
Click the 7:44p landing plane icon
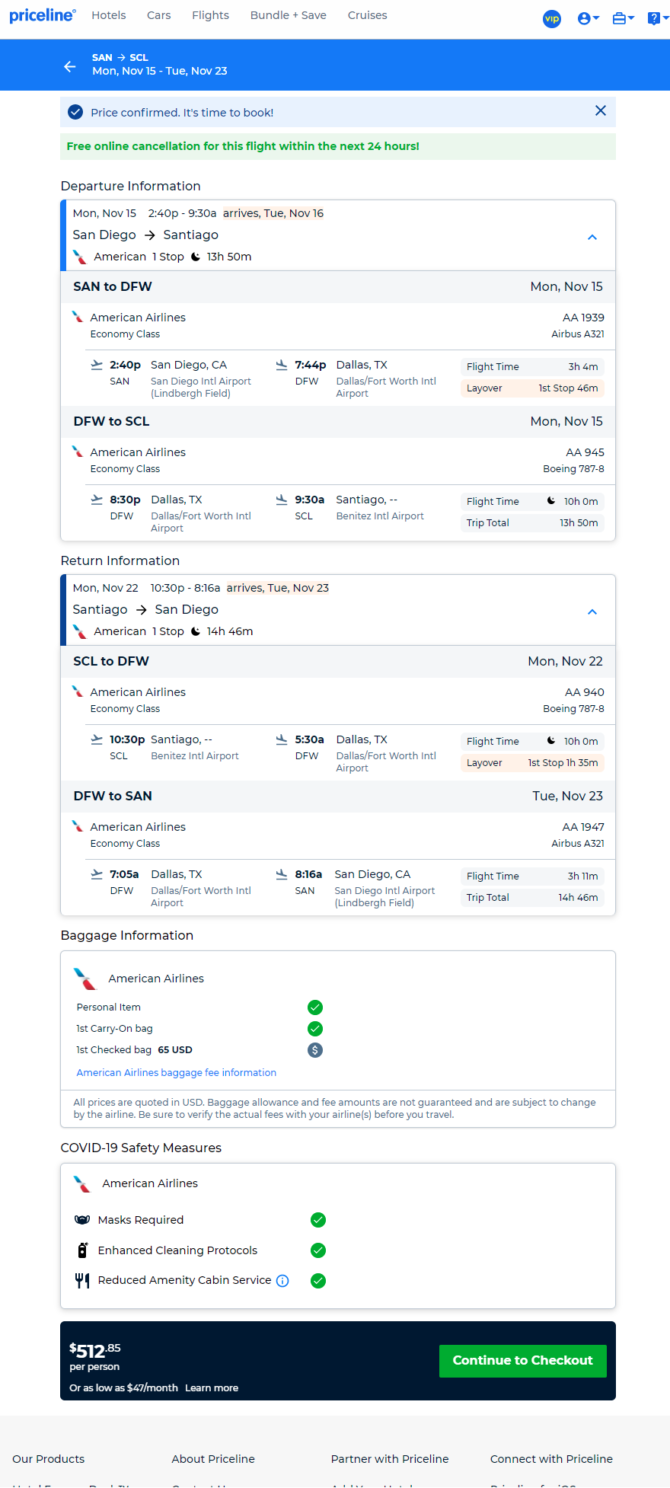[282, 365]
